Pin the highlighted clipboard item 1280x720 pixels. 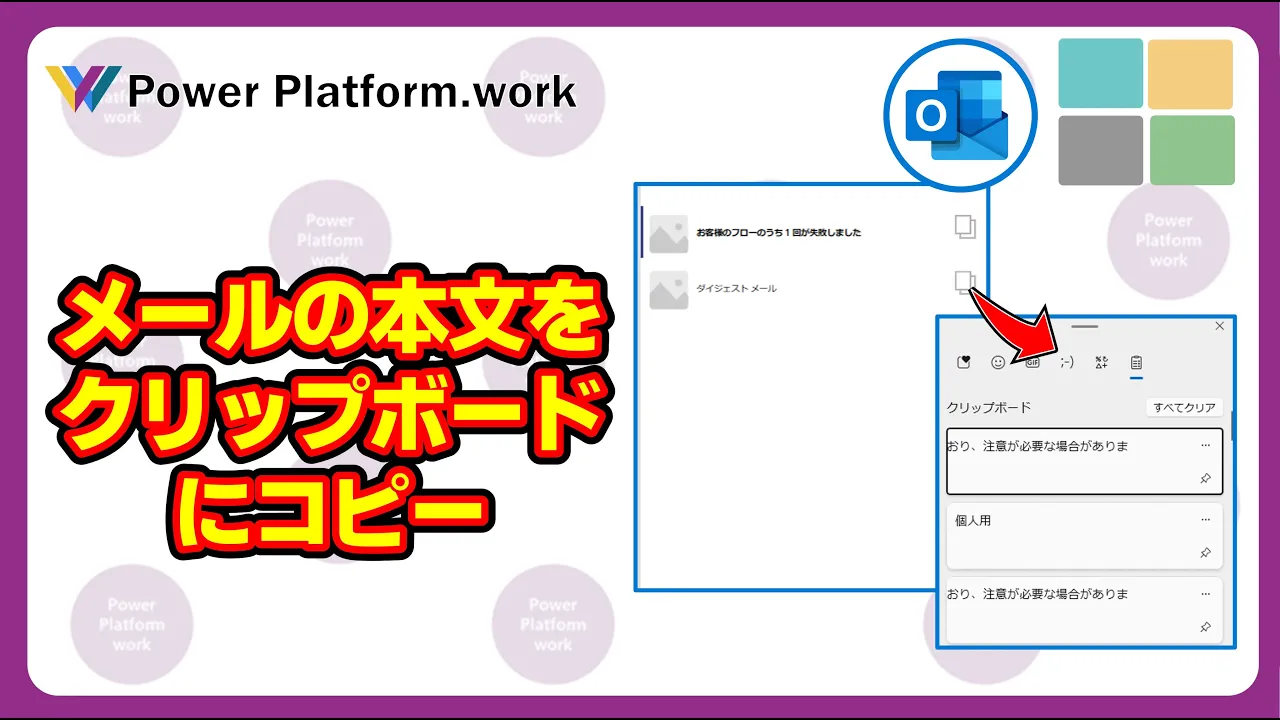click(x=1205, y=479)
